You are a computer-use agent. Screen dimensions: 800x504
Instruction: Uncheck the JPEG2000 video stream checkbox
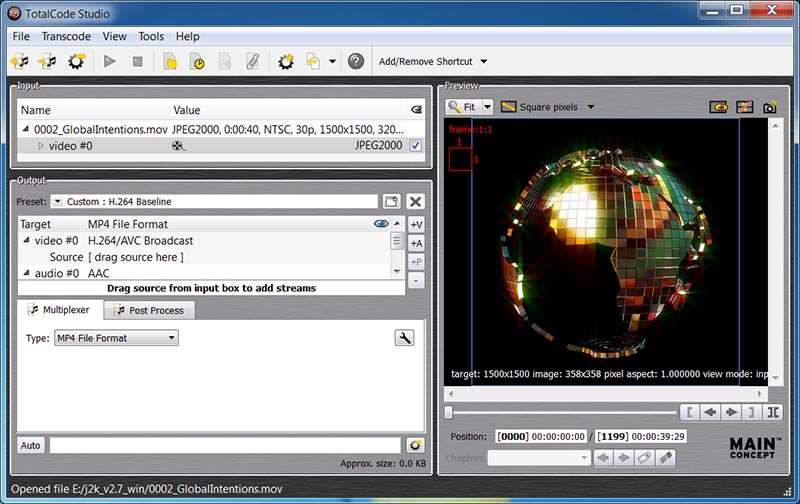click(x=415, y=145)
